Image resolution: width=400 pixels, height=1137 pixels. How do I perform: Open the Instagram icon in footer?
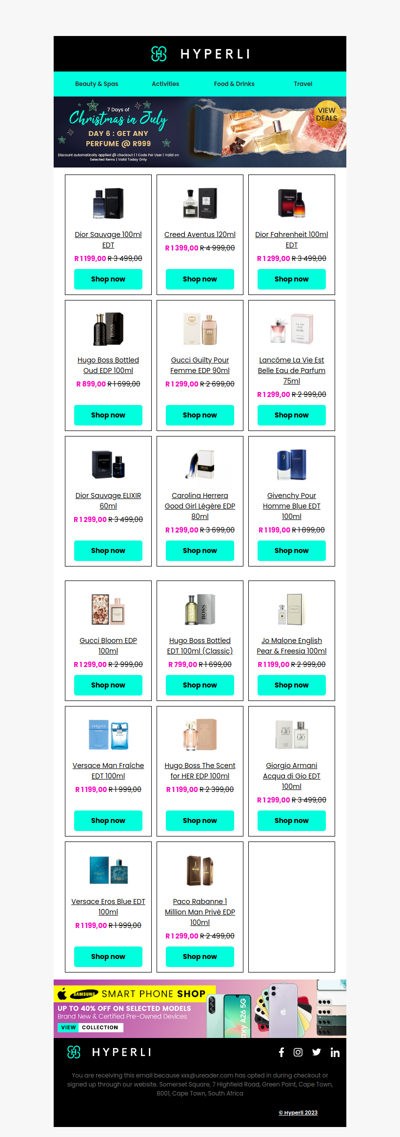coord(298,1052)
